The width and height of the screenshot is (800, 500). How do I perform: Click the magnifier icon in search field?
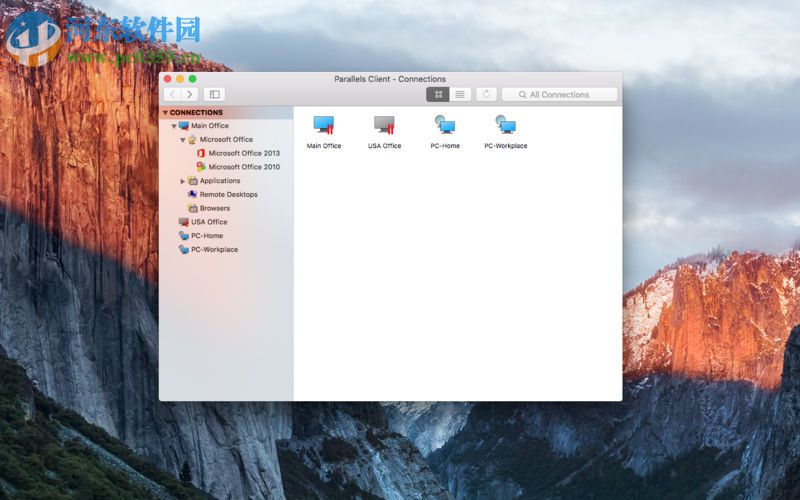522,95
